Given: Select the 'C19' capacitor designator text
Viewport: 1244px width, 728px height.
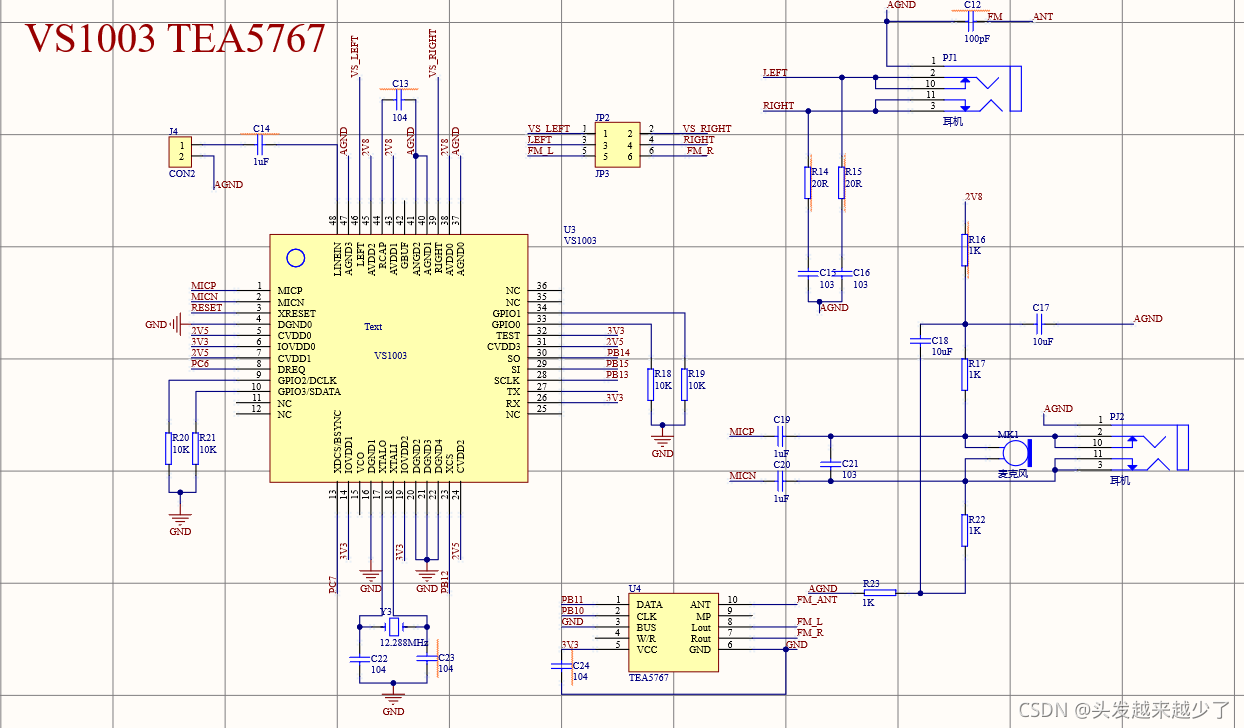Looking at the screenshot, I should pyautogui.click(x=782, y=420).
